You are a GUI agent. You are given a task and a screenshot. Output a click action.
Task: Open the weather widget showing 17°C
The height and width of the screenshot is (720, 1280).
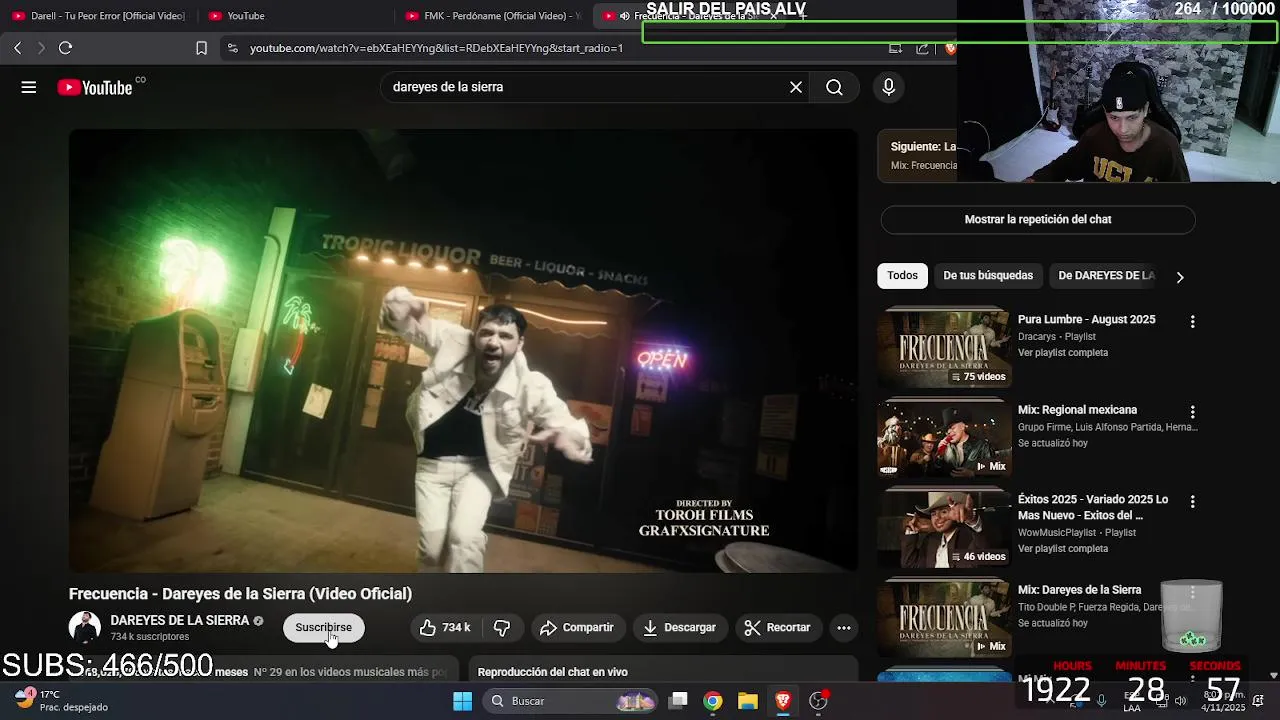click(x=62, y=701)
